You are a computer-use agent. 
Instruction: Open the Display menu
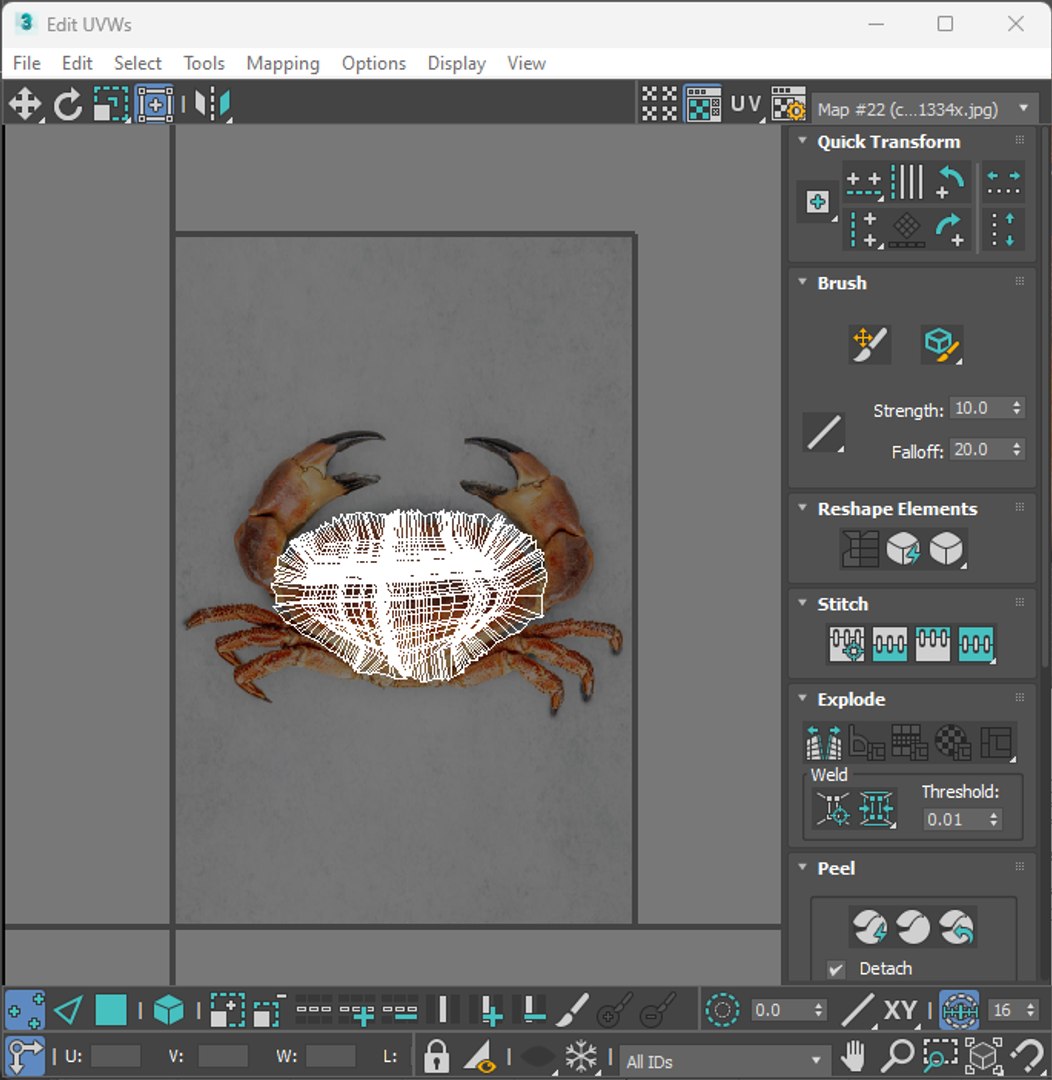click(x=456, y=63)
